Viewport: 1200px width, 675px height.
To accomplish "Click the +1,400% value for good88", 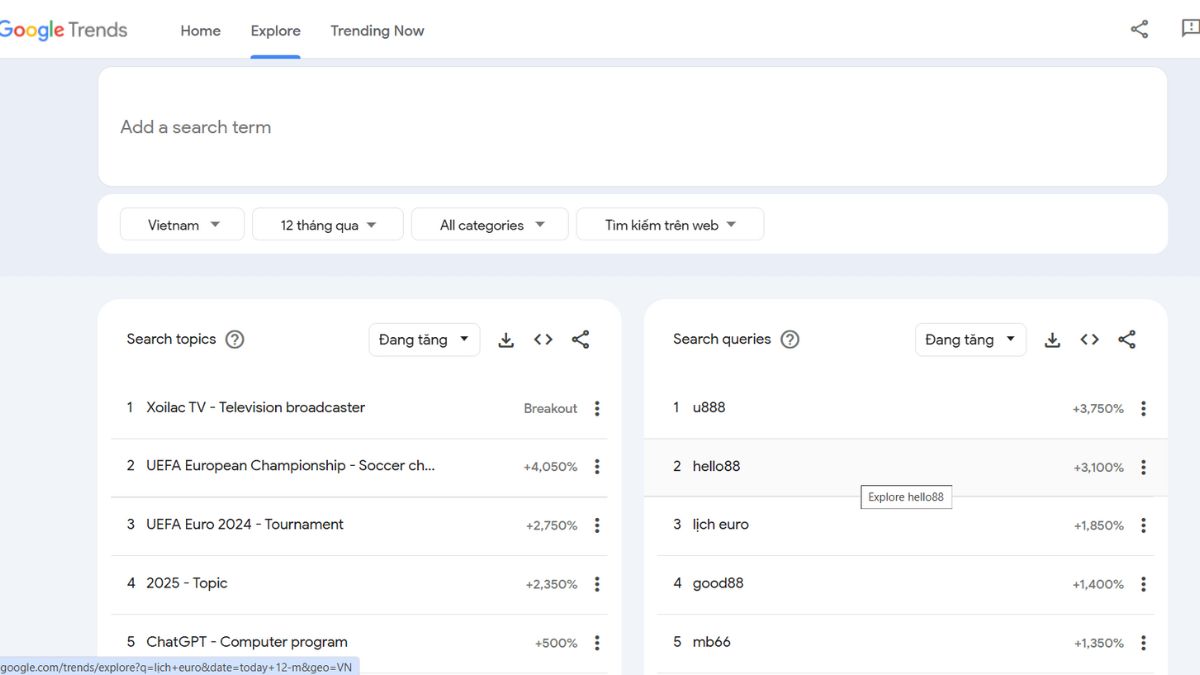I will tap(1098, 584).
